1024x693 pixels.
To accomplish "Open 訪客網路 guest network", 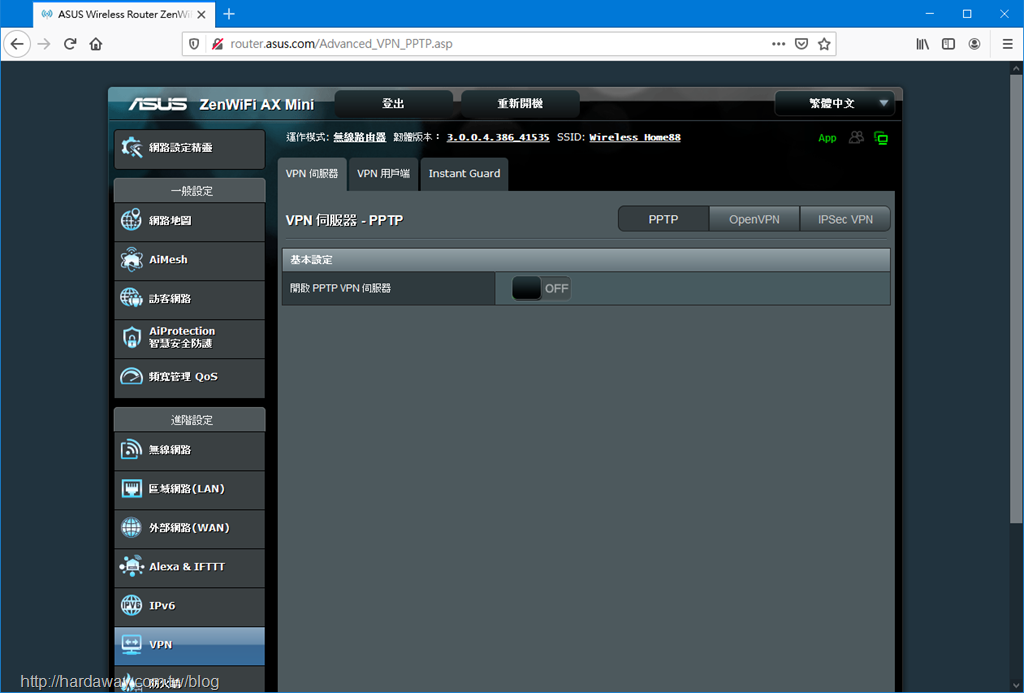I will [189, 299].
